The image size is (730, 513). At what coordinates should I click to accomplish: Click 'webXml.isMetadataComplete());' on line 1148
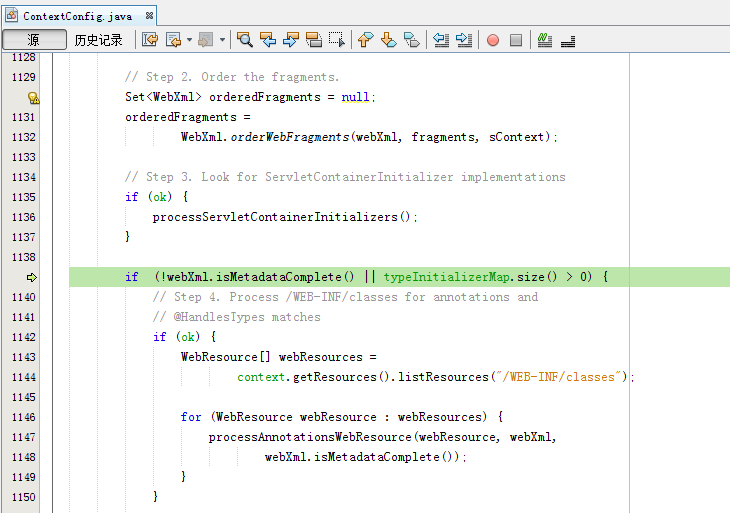pyautogui.click(x=365, y=457)
